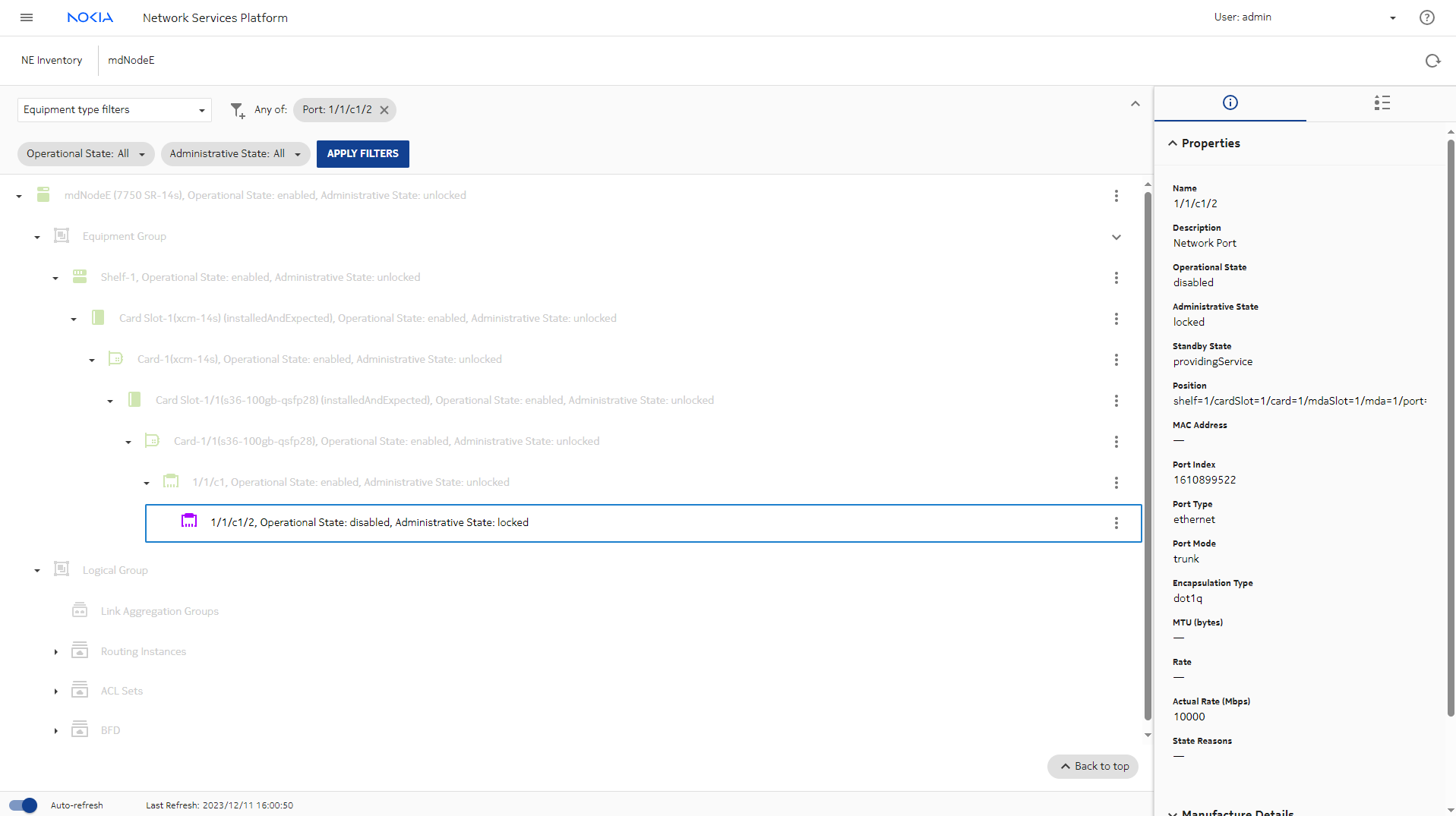
Task: Click the APPLY FILTERS button
Action: click(x=362, y=154)
